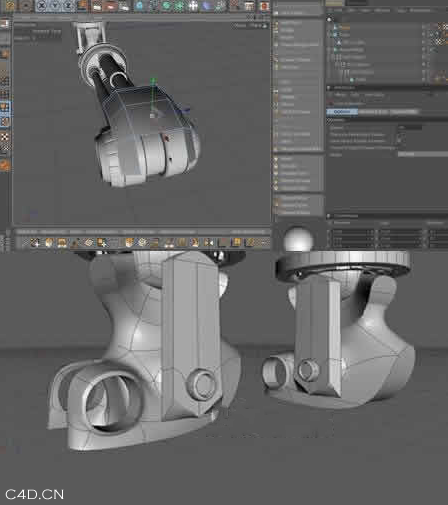Open the light grey dropdown in attribute panel
Screen dimensions: 448x505
point(423,154)
